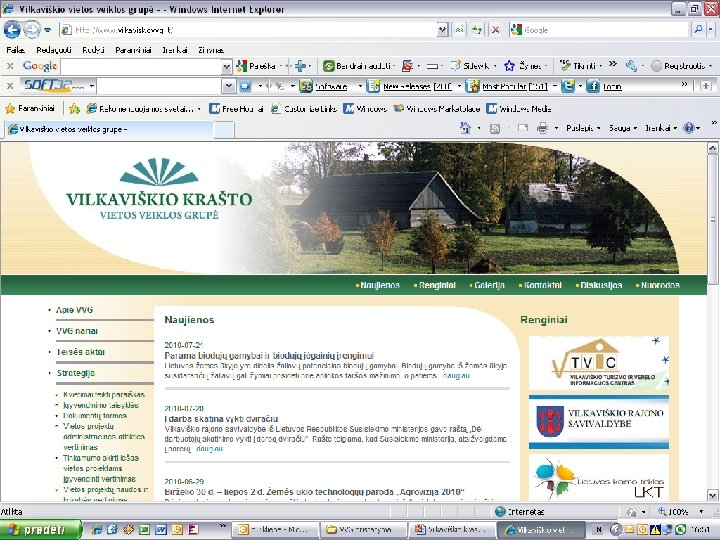The height and width of the screenshot is (540, 720).
Task: Open the pradėti Start button
Action: pyautogui.click(x=40, y=529)
